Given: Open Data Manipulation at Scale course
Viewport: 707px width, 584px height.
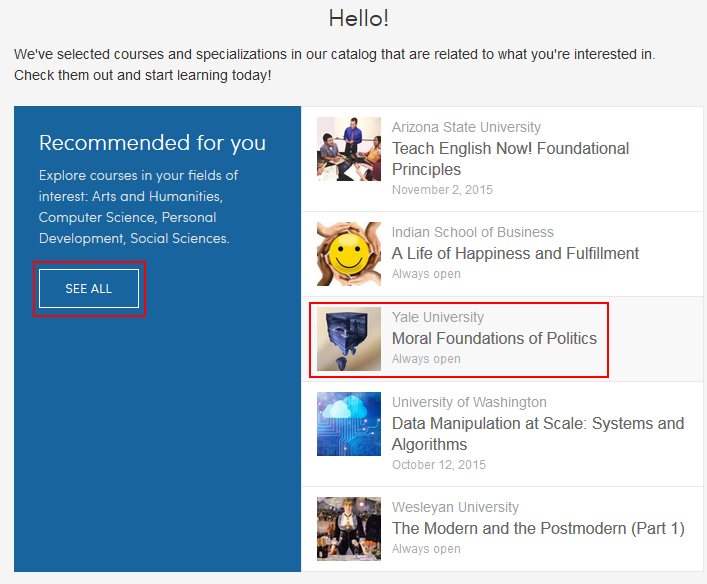Looking at the screenshot, I should 538,434.
